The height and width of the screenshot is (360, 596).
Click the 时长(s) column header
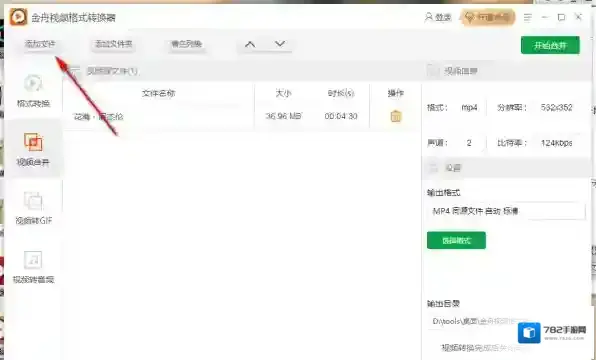(x=341, y=93)
